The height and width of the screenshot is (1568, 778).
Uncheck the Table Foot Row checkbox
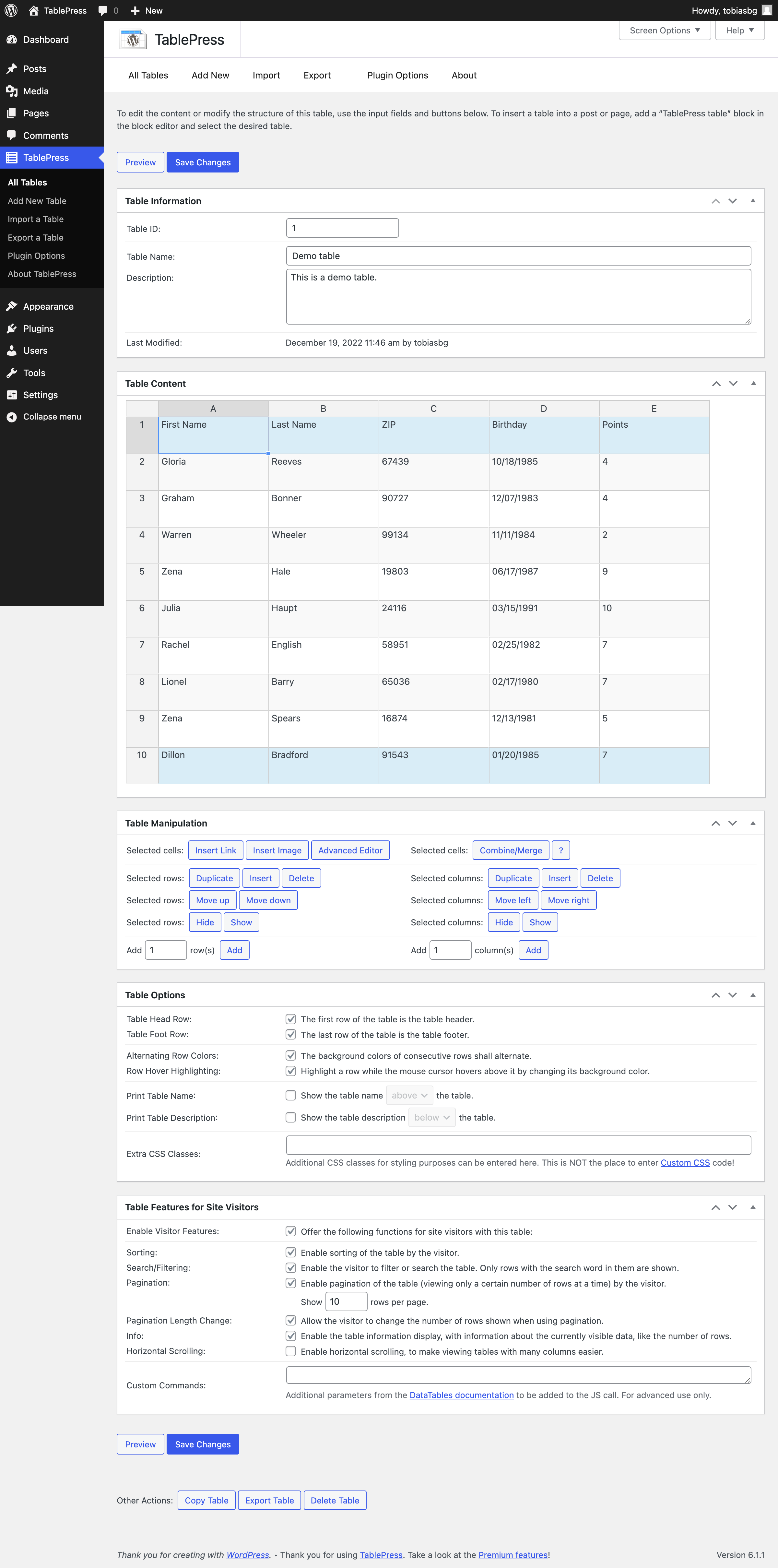pyautogui.click(x=291, y=1034)
